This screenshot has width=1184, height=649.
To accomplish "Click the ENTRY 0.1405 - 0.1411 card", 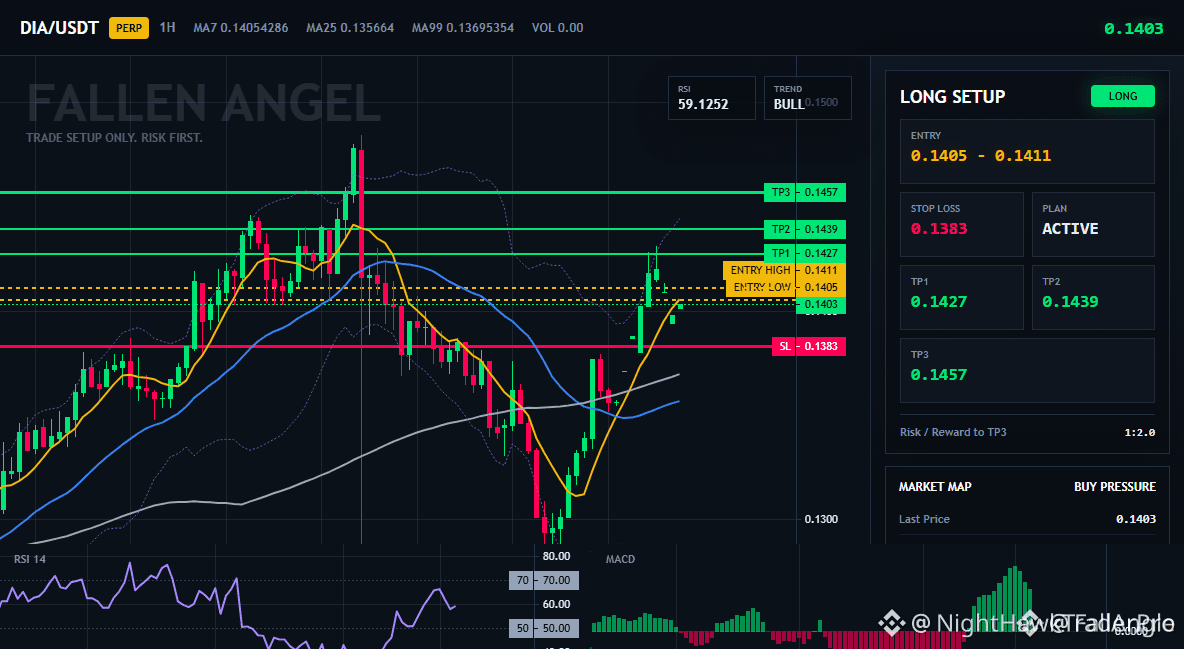I will [1027, 151].
